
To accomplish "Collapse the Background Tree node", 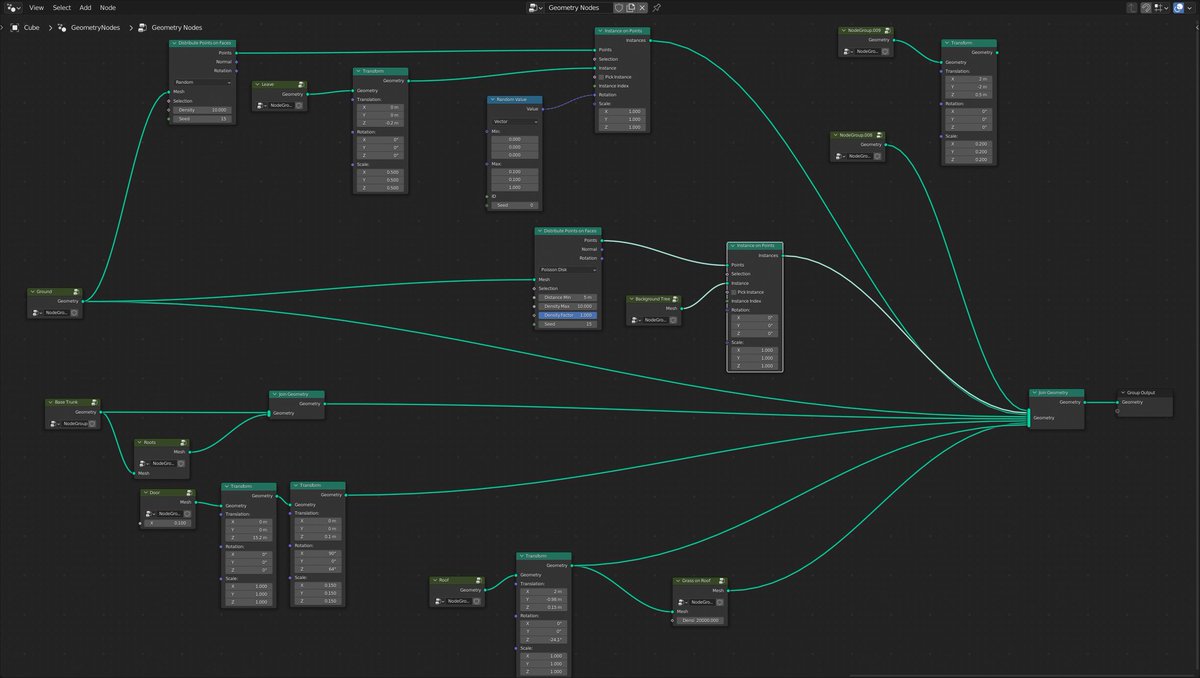I will (632, 299).
